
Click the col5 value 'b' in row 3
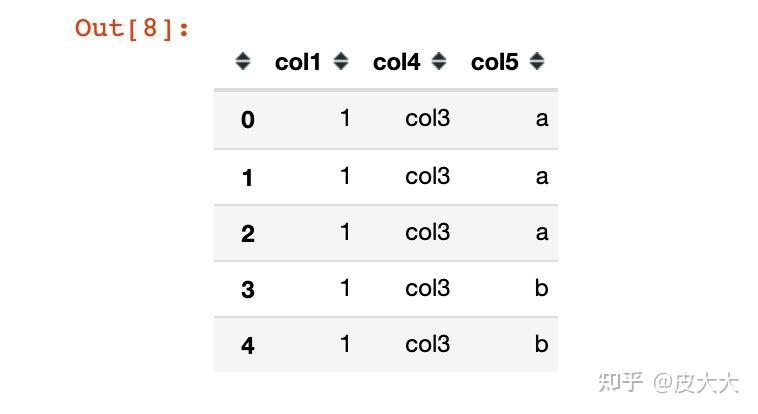tap(541, 288)
